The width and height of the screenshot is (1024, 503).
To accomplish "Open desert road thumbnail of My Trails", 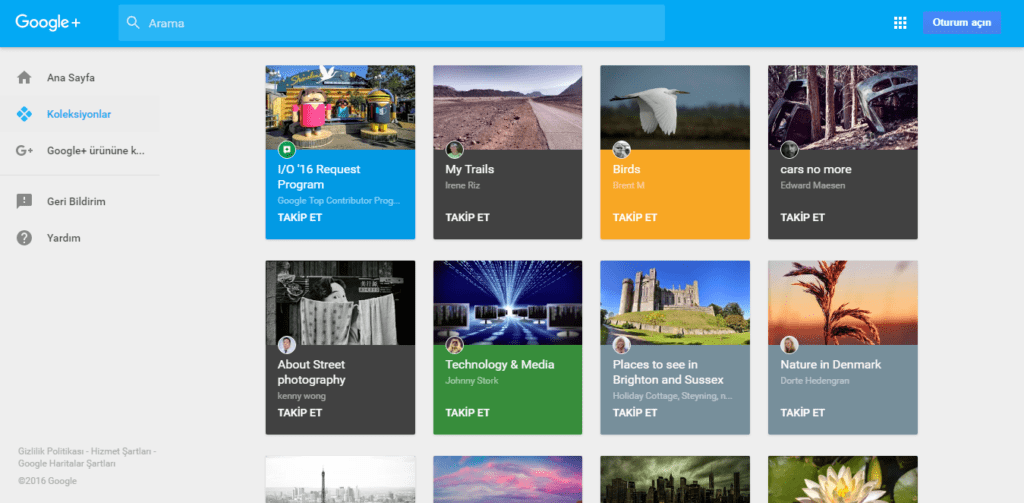I will click(507, 107).
